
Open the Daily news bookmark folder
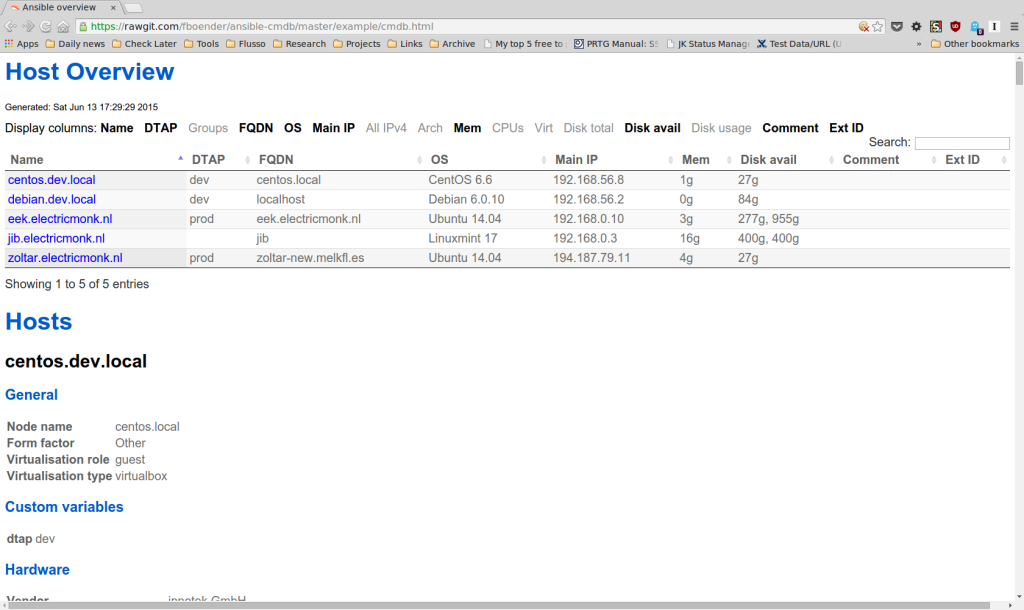tap(75, 44)
